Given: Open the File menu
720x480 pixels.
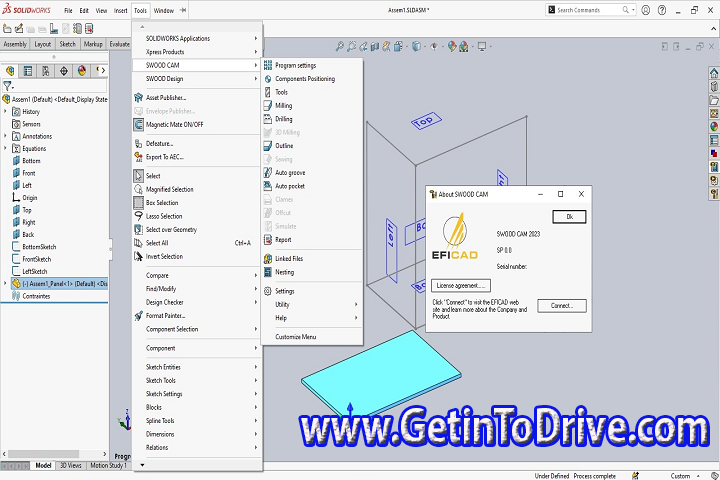Looking at the screenshot, I should [x=68, y=10].
